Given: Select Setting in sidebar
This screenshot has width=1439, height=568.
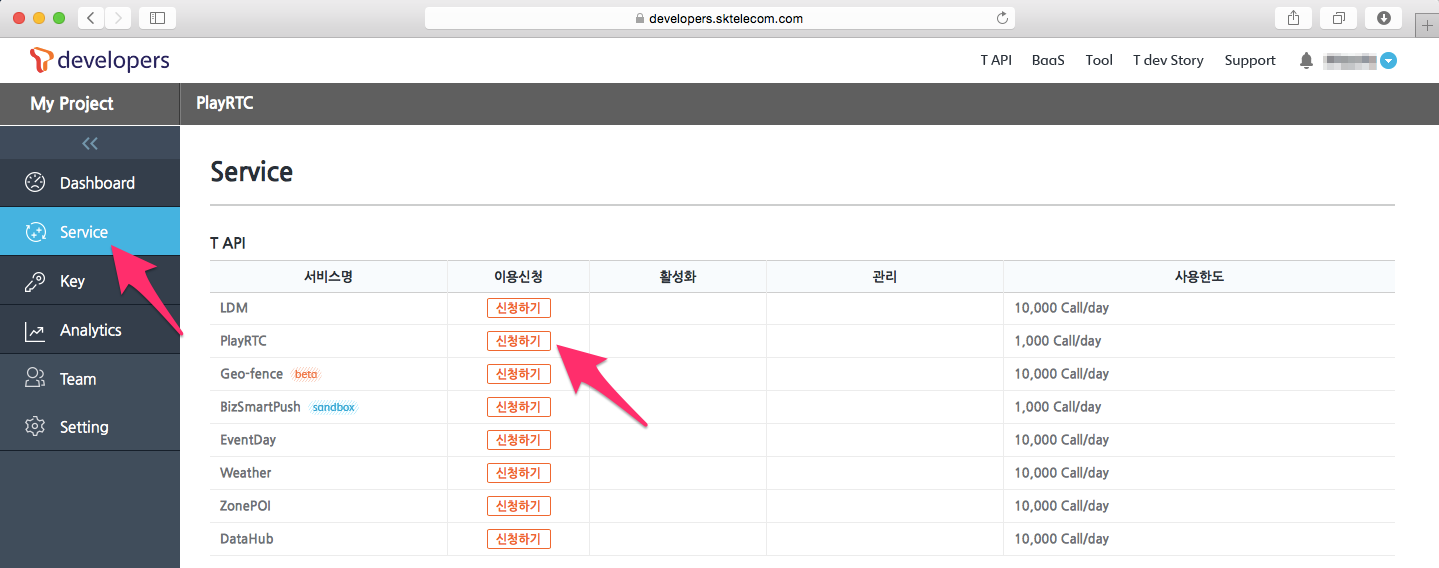Looking at the screenshot, I should 90,427.
